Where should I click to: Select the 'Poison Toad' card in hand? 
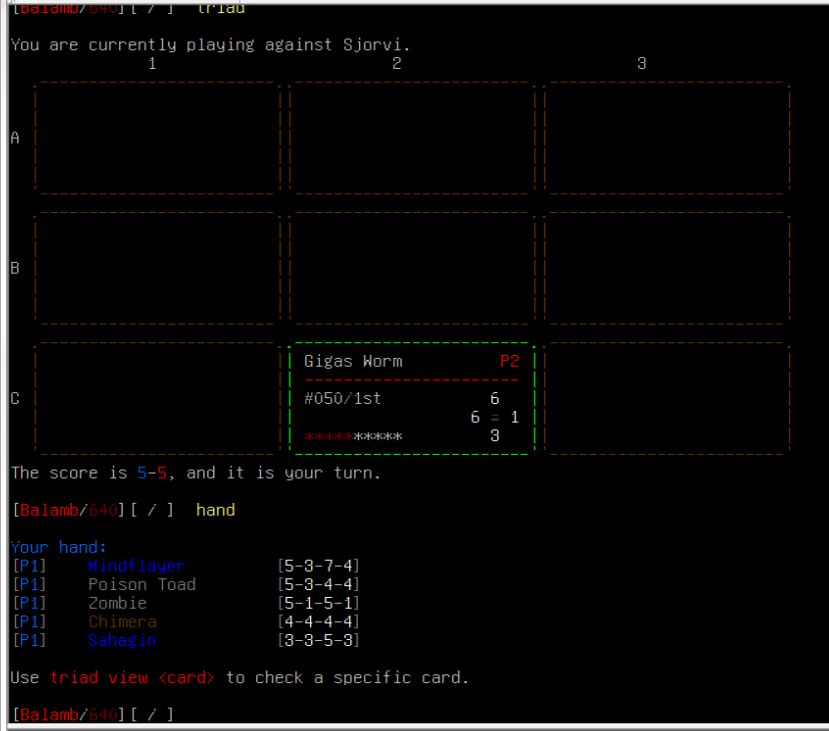[x=142, y=585]
